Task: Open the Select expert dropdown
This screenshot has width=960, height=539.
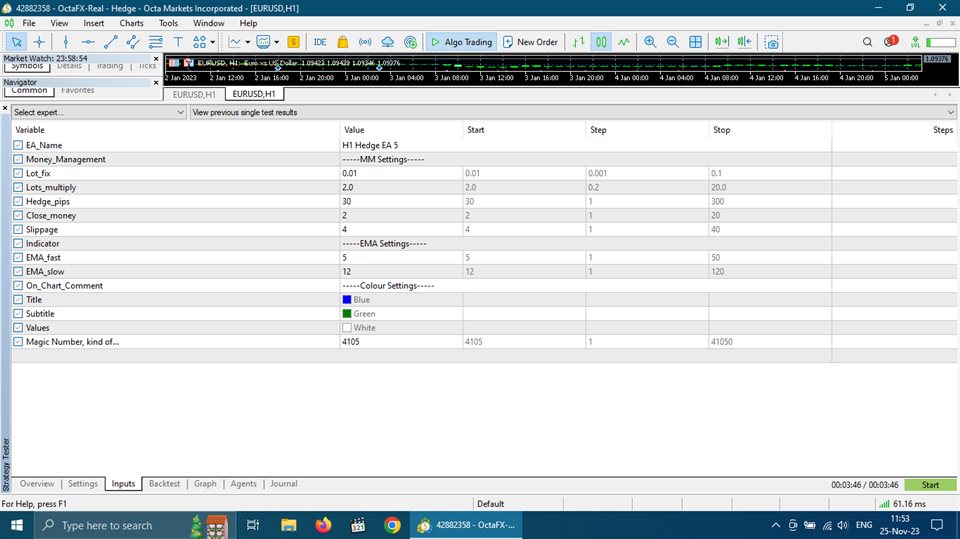Action: (x=99, y=112)
